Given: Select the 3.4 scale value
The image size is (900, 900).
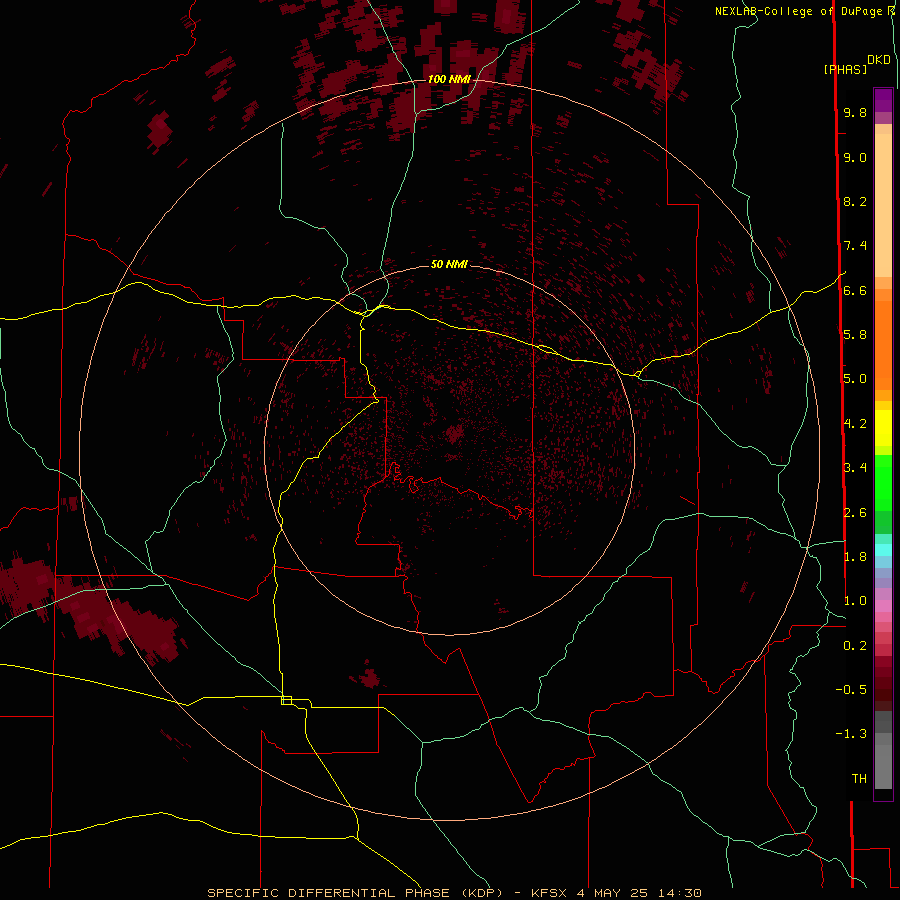Looking at the screenshot, I should [x=855, y=468].
